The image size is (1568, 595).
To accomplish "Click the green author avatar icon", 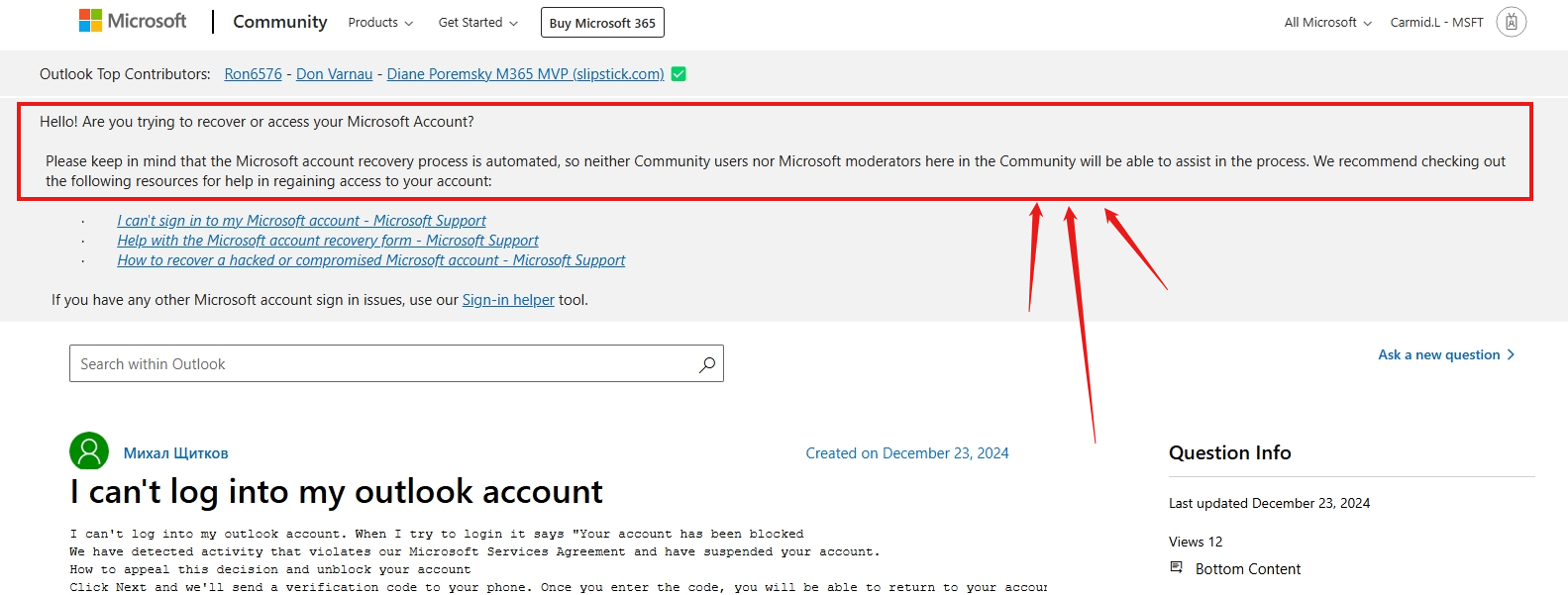I will (89, 451).
